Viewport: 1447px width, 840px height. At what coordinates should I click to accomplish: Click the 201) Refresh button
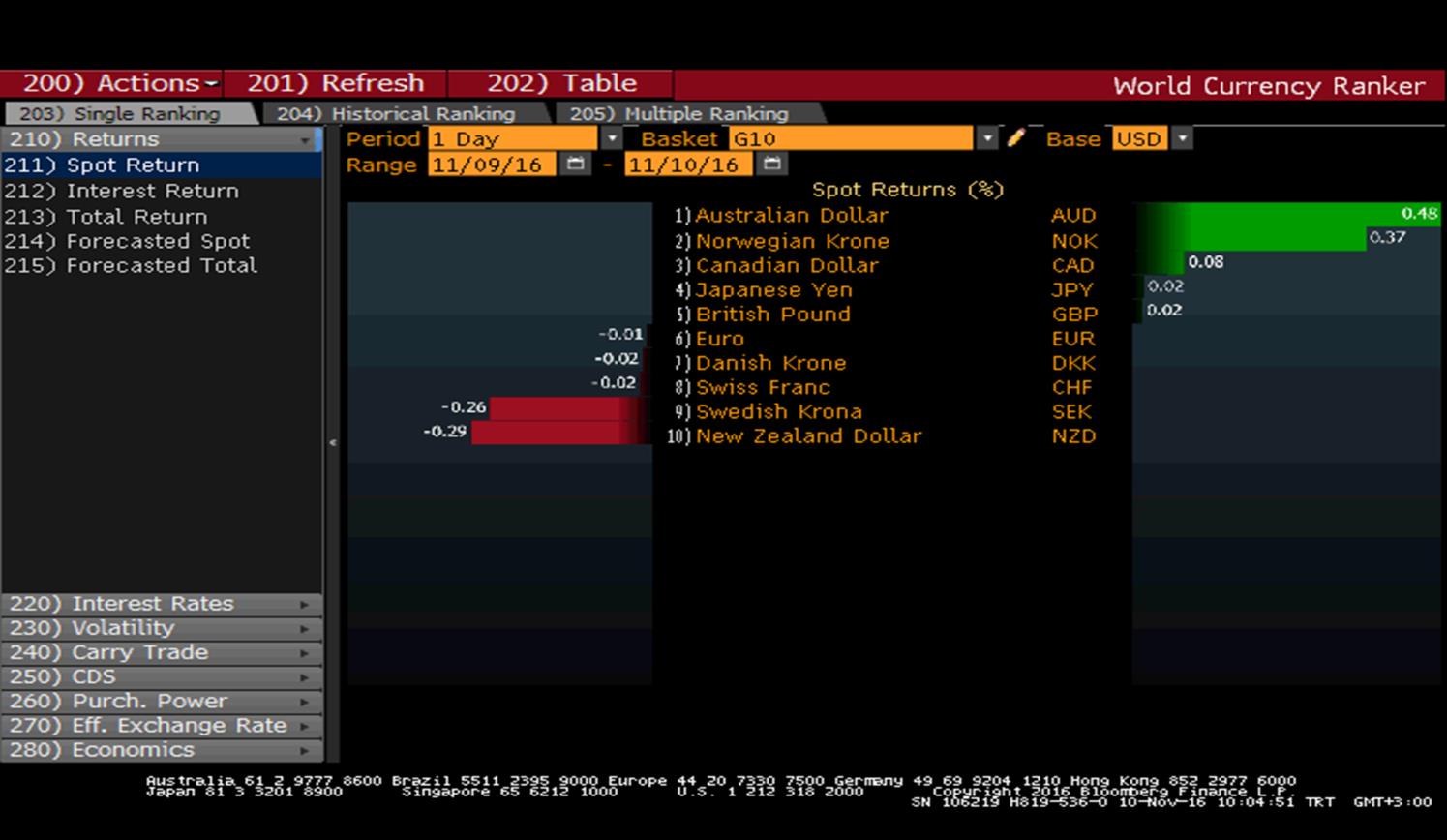[336, 83]
